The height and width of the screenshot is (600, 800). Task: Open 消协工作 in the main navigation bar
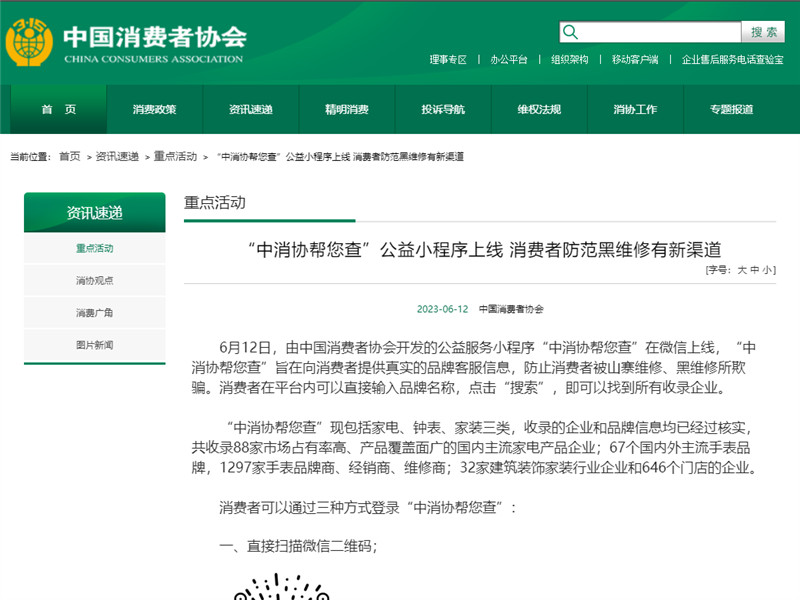(635, 109)
